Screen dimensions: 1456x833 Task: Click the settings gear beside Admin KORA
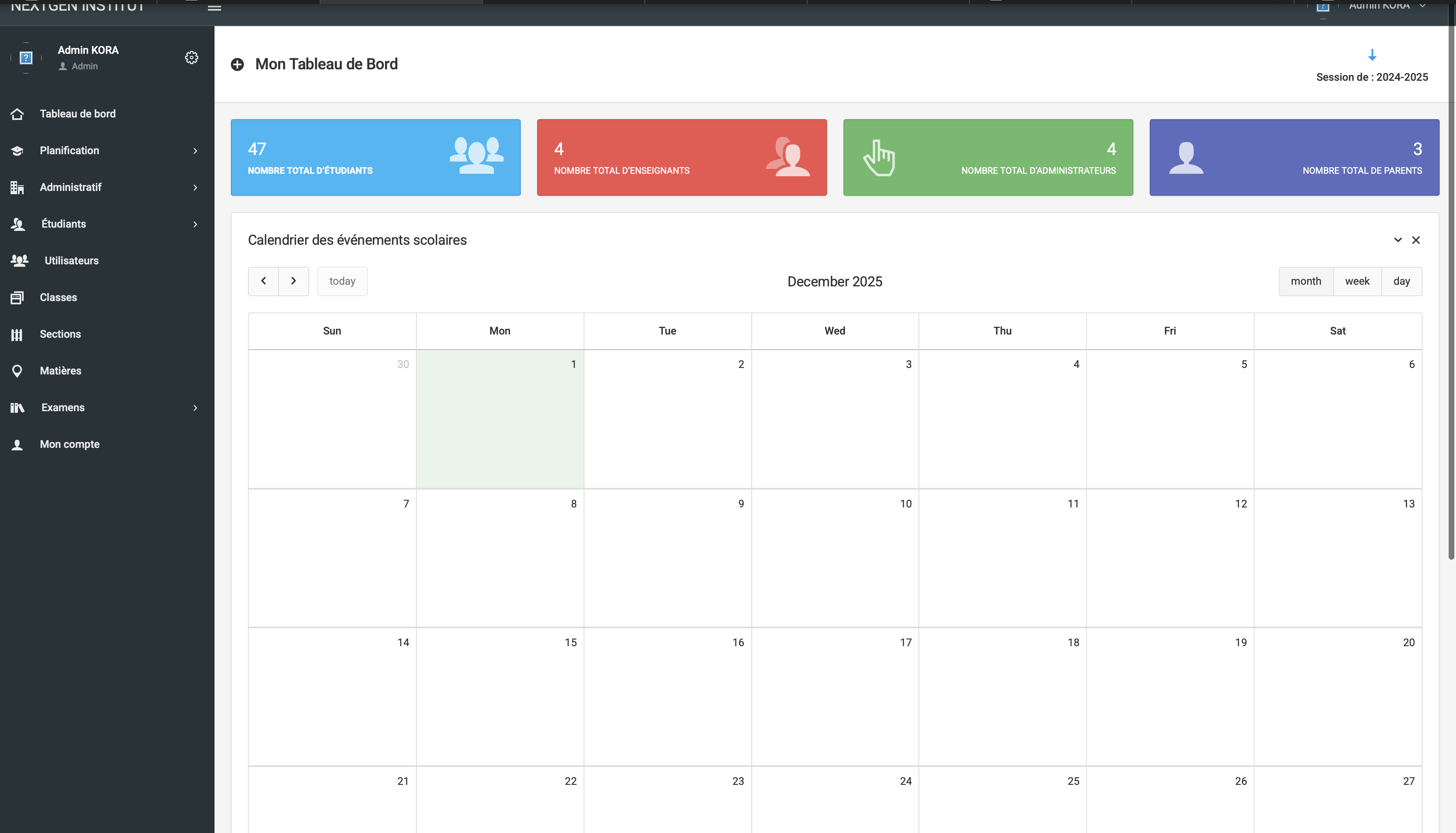192,58
